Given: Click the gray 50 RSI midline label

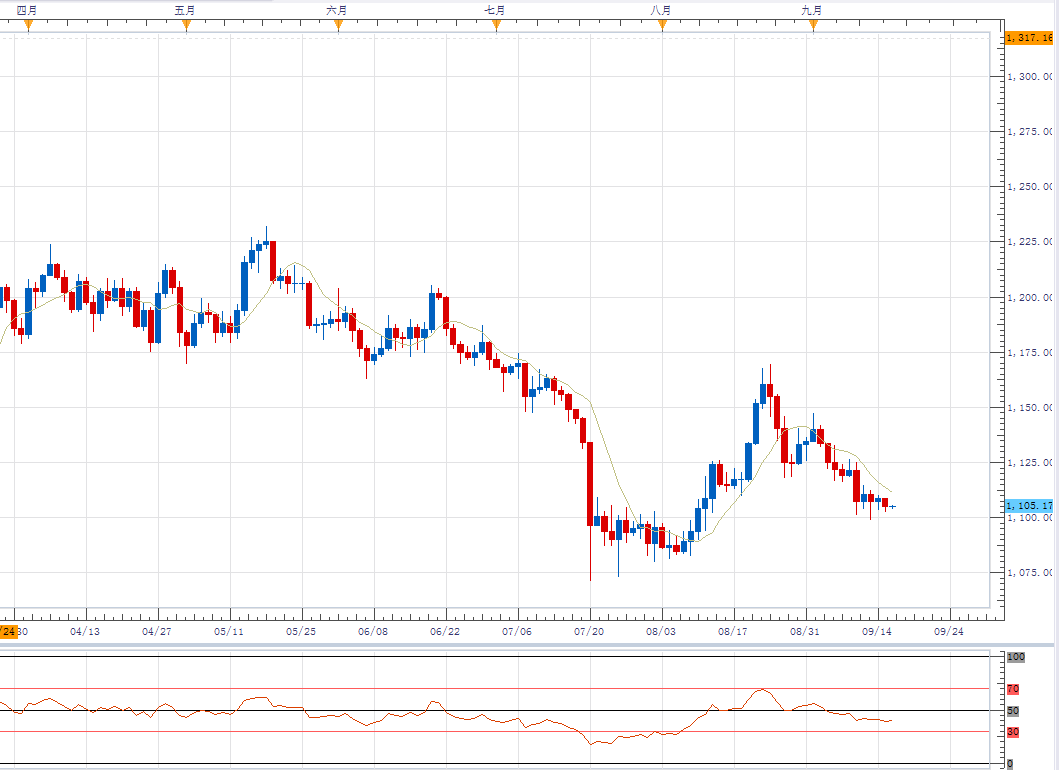Looking at the screenshot, I should click(1013, 711).
